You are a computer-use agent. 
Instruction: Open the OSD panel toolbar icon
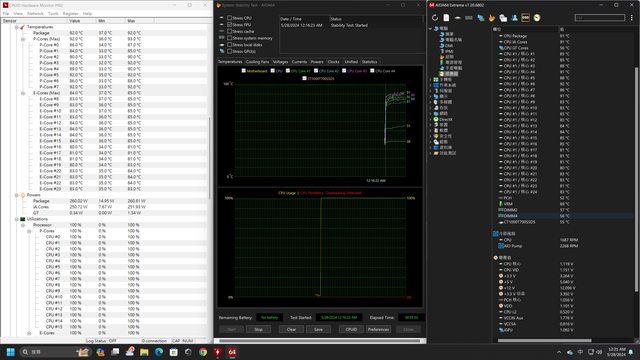526,18
